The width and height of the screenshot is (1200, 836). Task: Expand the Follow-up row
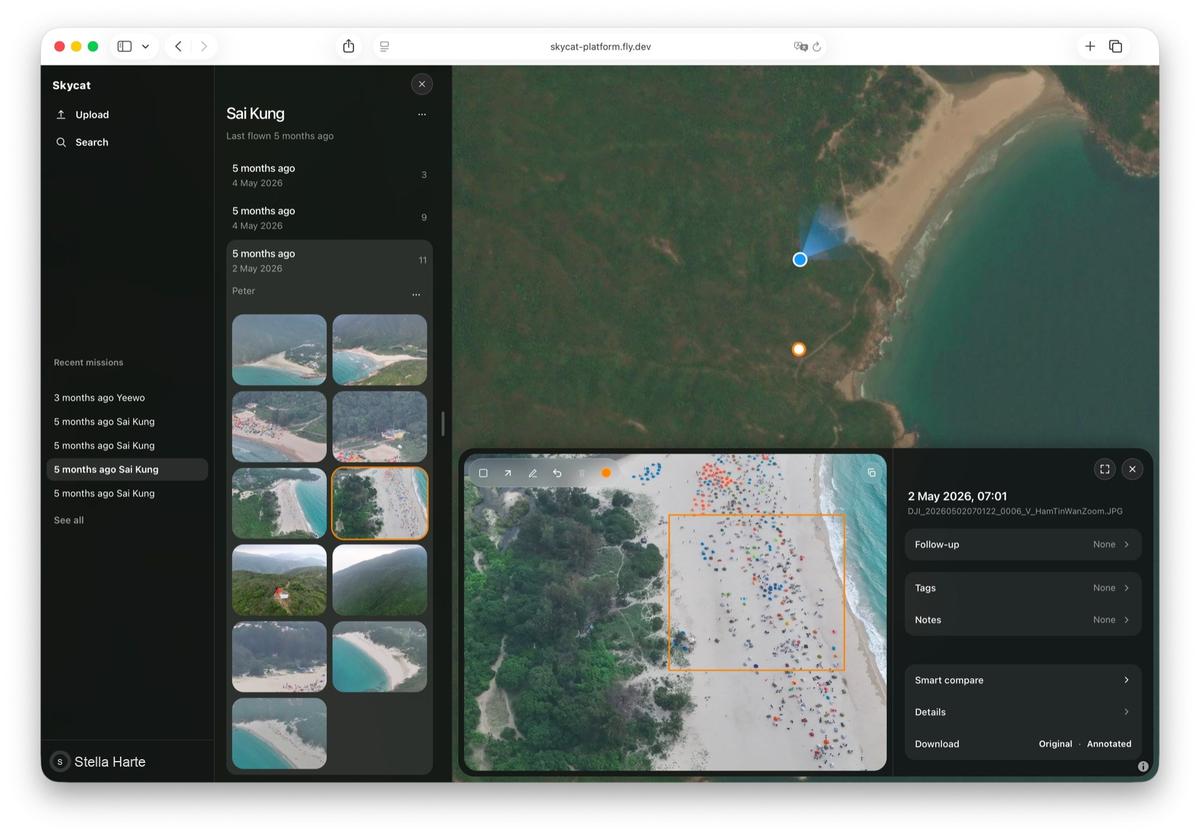(1022, 544)
